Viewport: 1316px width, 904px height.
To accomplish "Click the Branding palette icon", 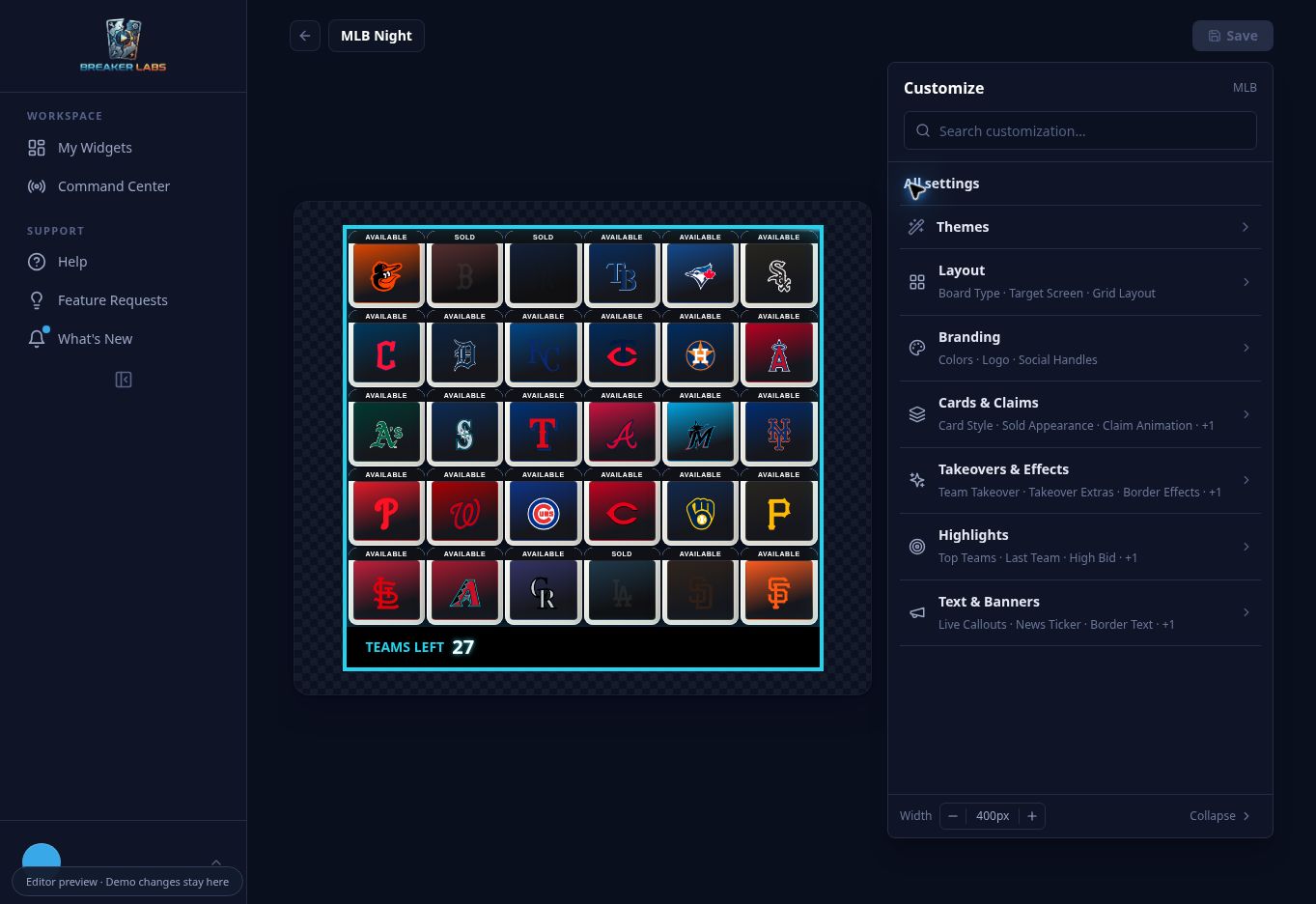I will click(917, 348).
